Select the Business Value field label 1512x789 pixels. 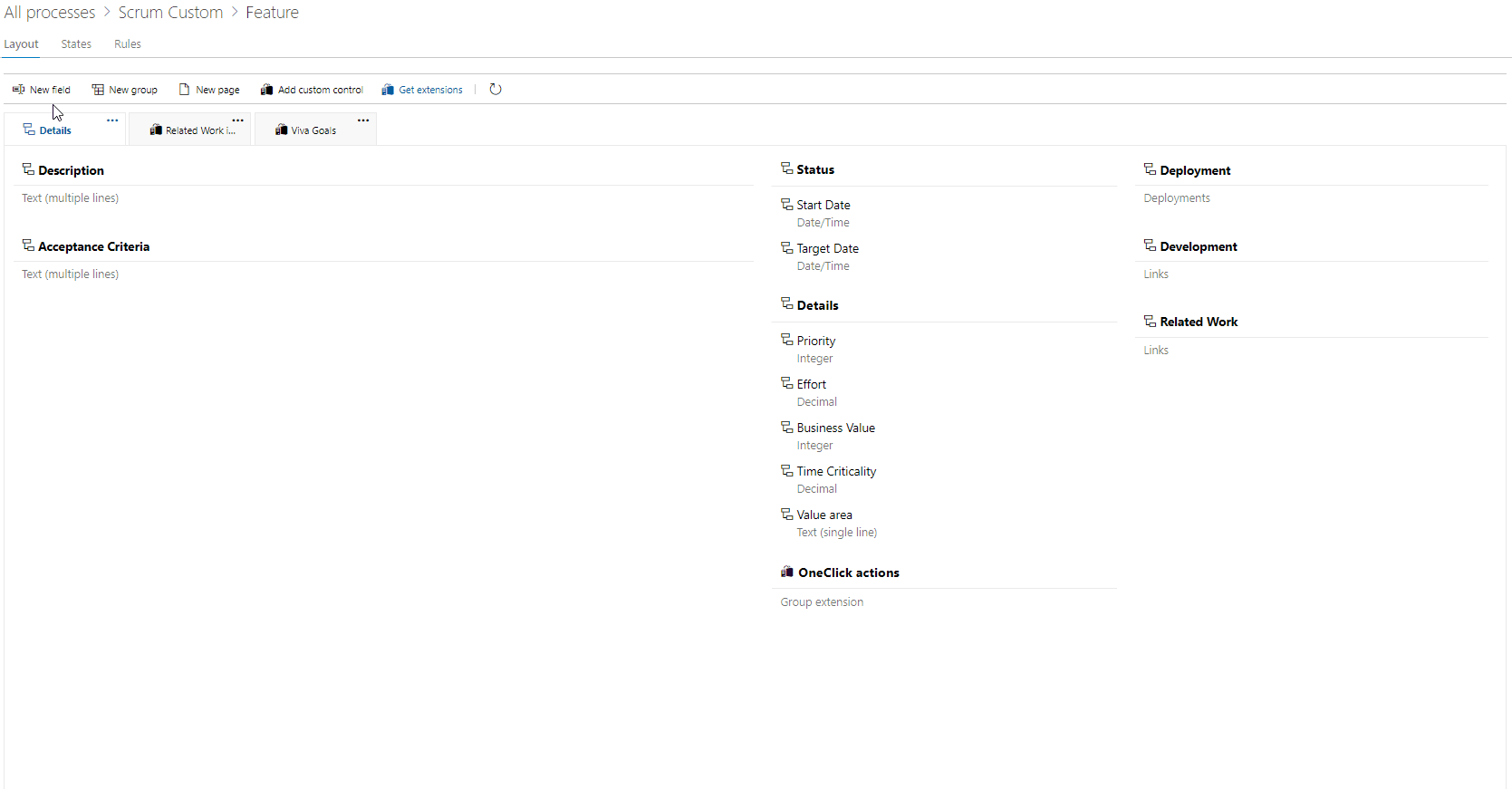tap(836, 428)
